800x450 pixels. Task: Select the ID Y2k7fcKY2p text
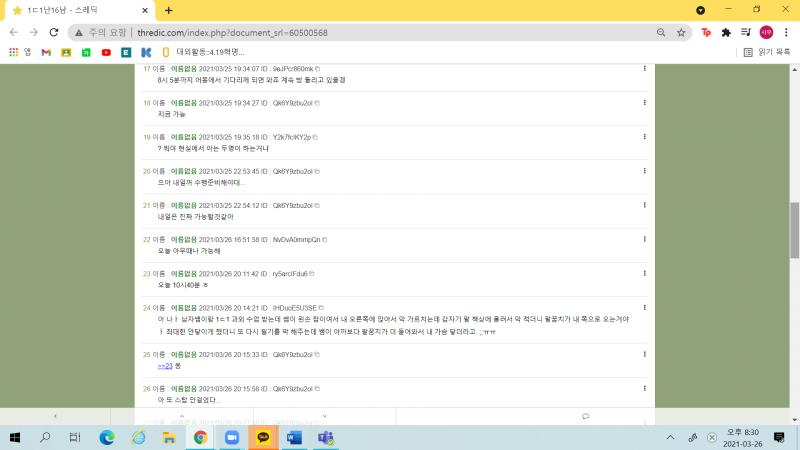pyautogui.click(x=291, y=137)
